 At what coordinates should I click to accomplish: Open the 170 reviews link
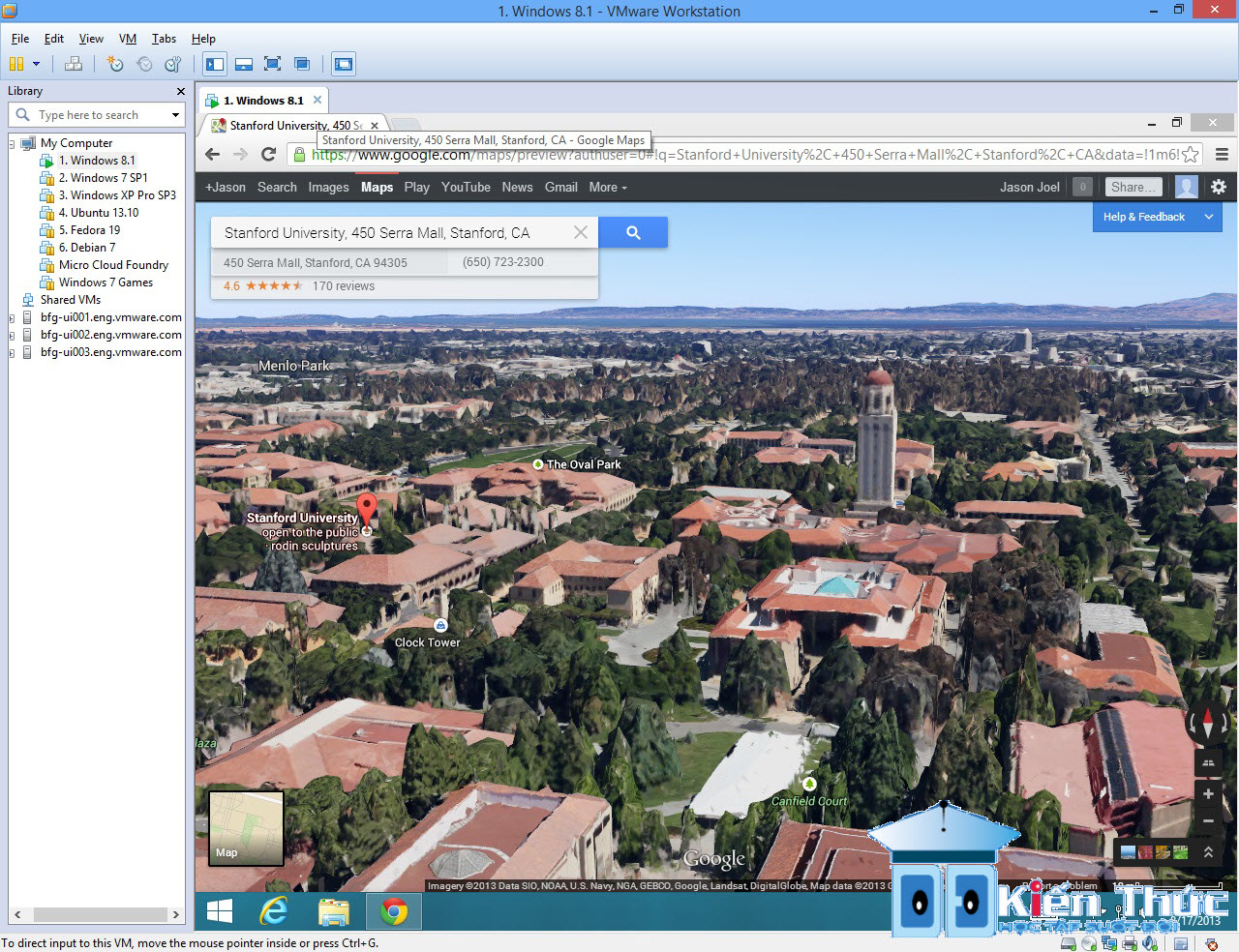coord(344,286)
